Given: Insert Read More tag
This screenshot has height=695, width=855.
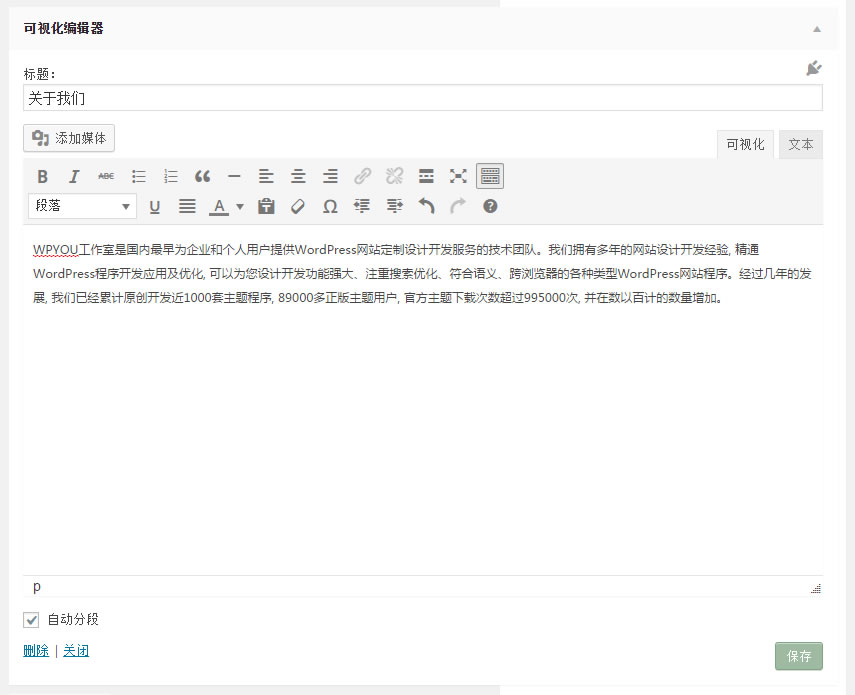Looking at the screenshot, I should click(426, 176).
